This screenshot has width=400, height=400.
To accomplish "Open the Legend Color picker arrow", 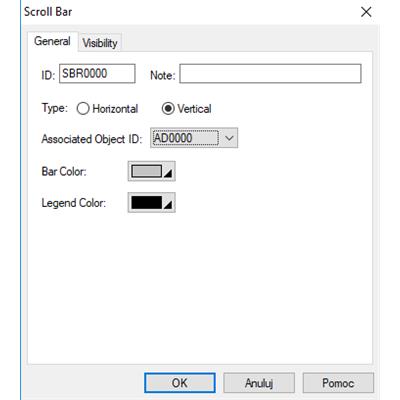I will 168,204.
